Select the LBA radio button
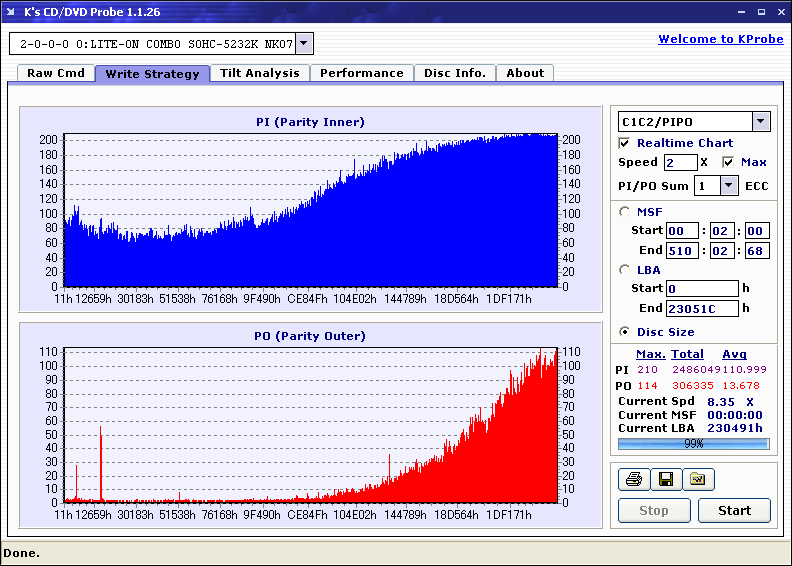 click(625, 270)
